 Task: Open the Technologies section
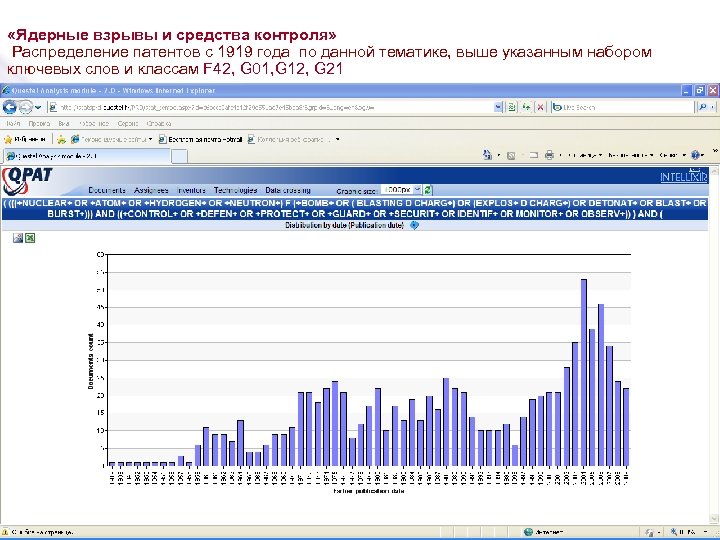coord(235,190)
